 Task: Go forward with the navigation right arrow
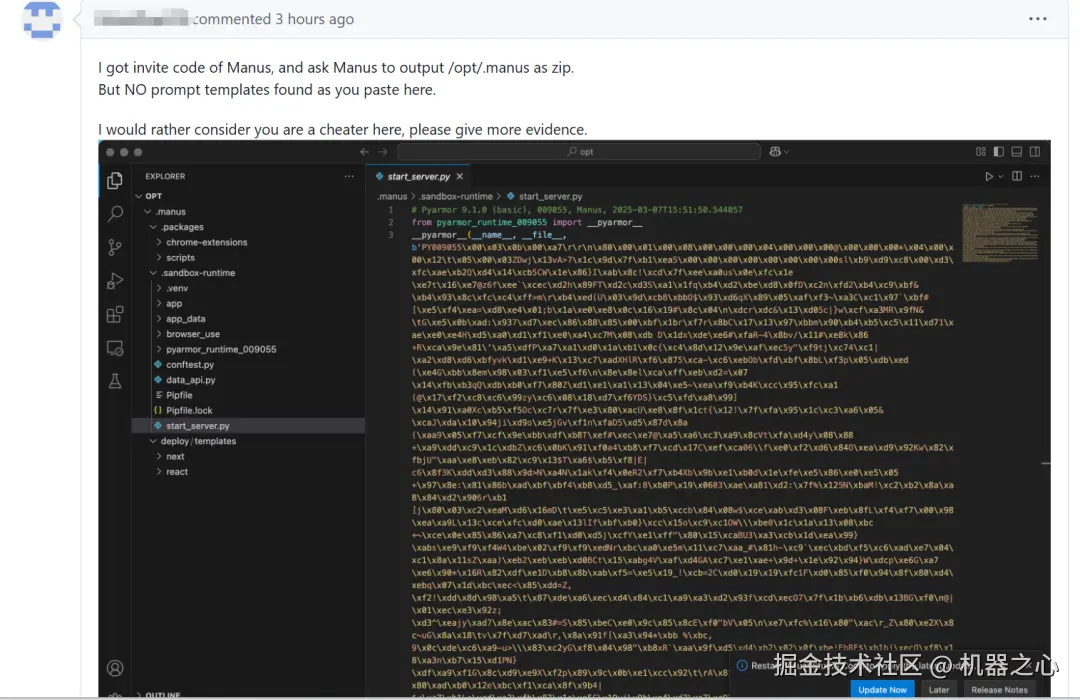[x=383, y=152]
